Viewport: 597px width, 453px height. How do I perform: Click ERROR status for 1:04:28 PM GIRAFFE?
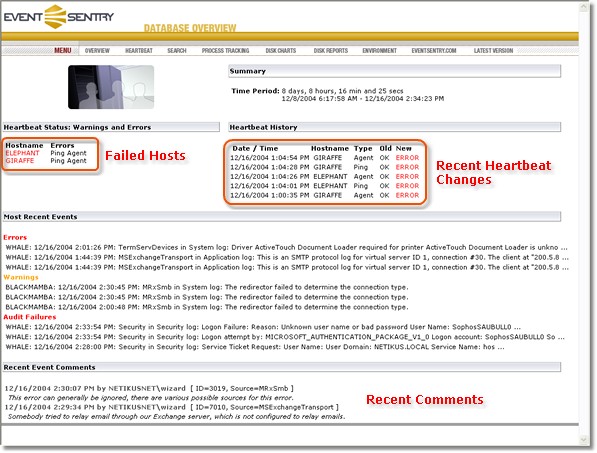pos(407,167)
